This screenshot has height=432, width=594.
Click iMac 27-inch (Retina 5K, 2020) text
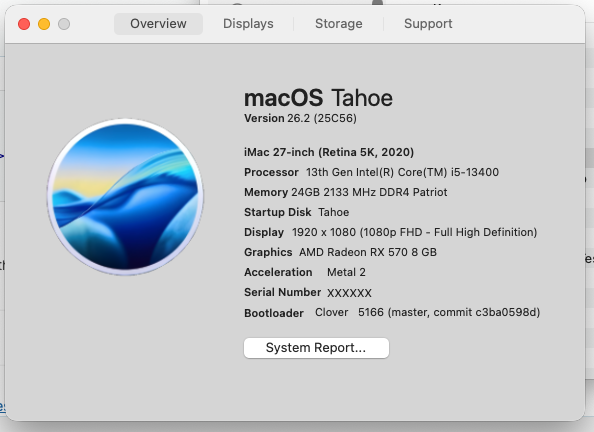pyautogui.click(x=329, y=152)
